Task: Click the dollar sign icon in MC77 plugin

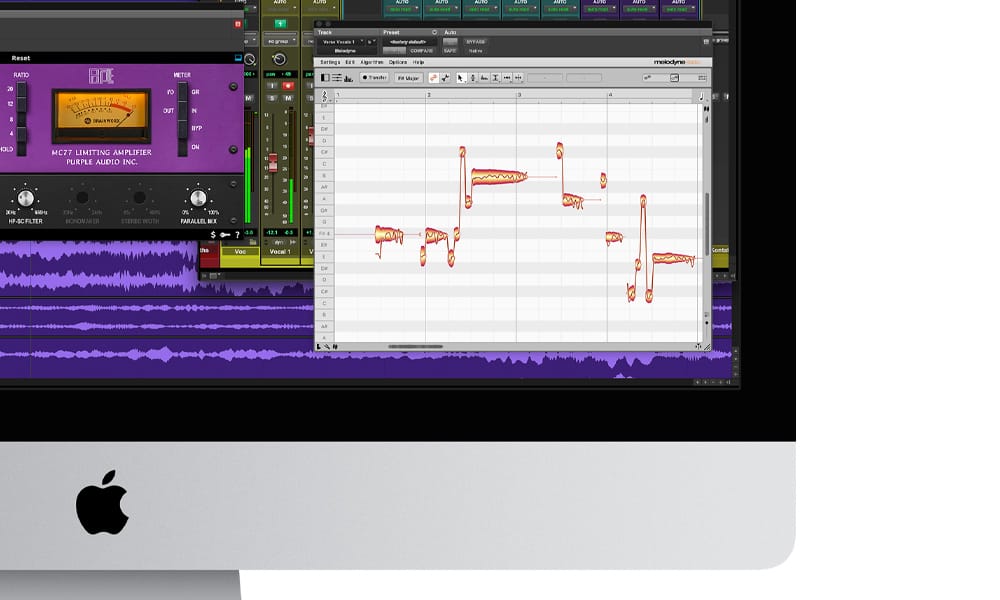Action: [213, 235]
